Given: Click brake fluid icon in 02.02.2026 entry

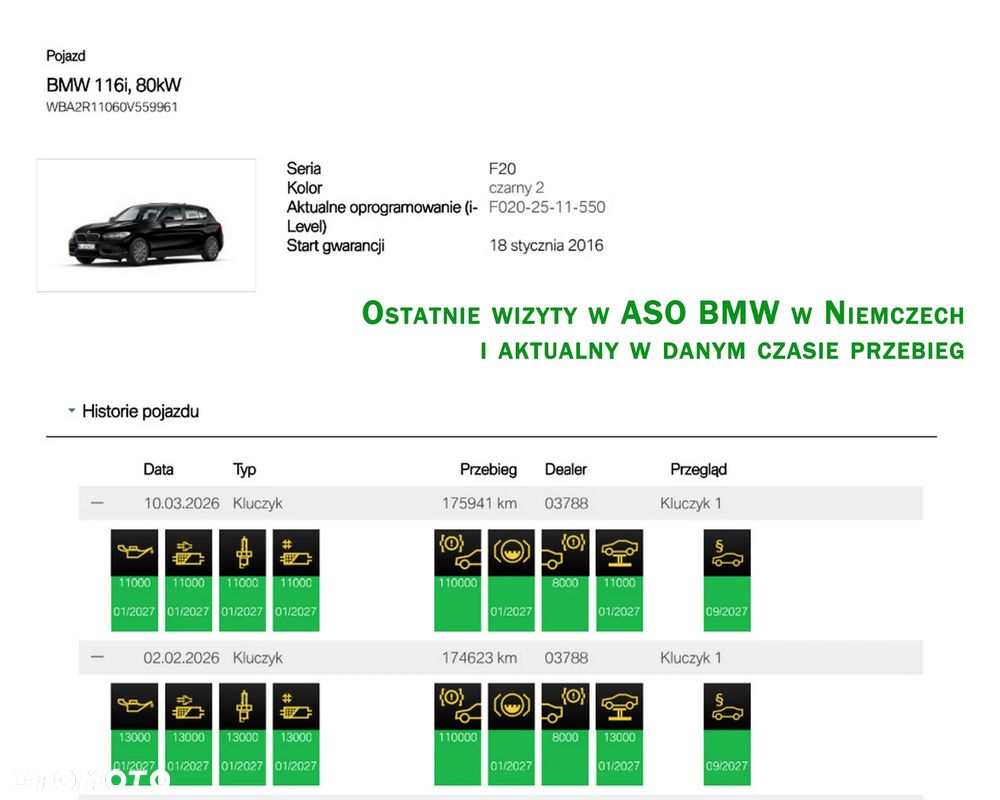Looking at the screenshot, I should point(511,706).
